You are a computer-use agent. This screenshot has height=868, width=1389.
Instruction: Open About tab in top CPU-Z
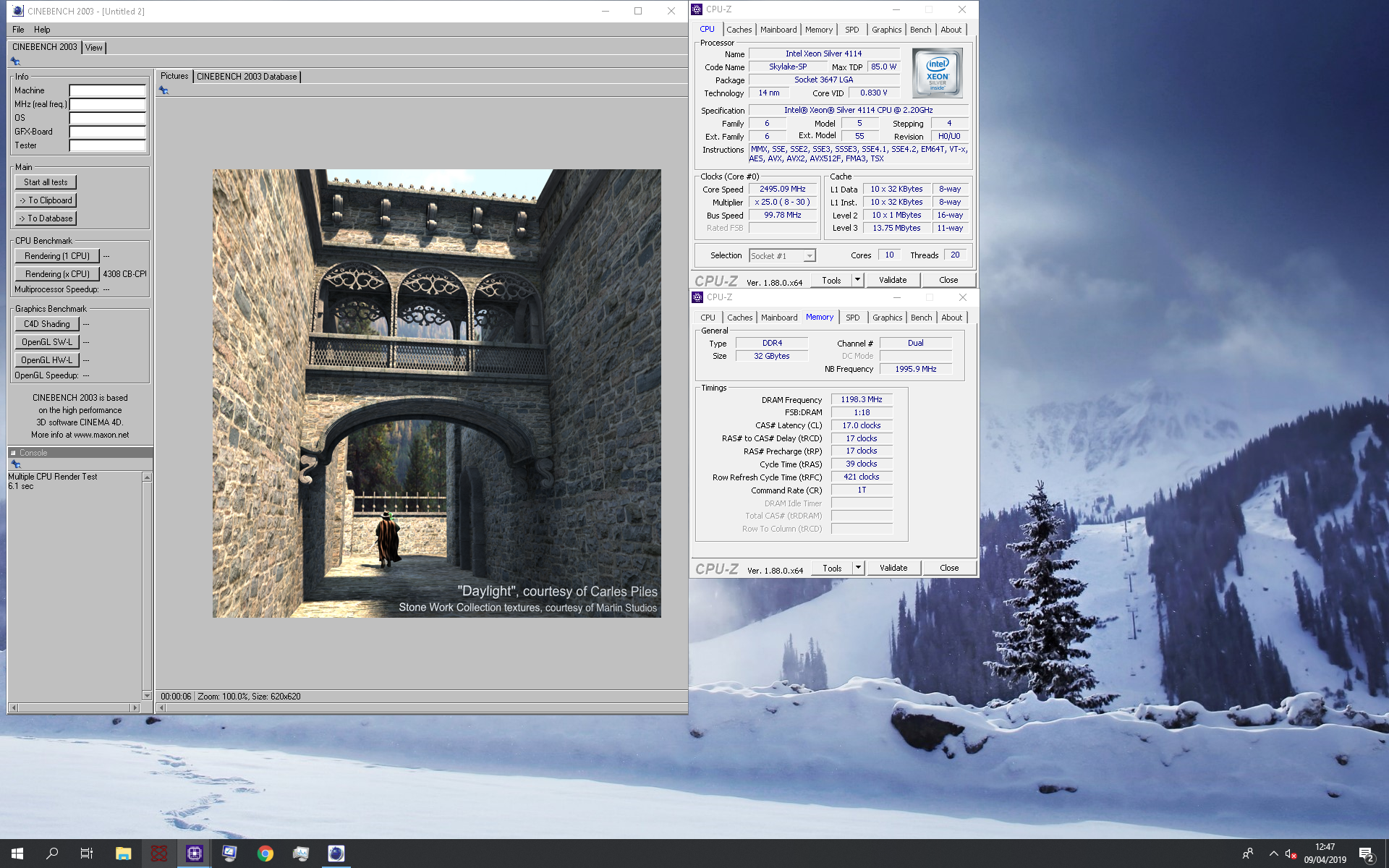coord(951,30)
